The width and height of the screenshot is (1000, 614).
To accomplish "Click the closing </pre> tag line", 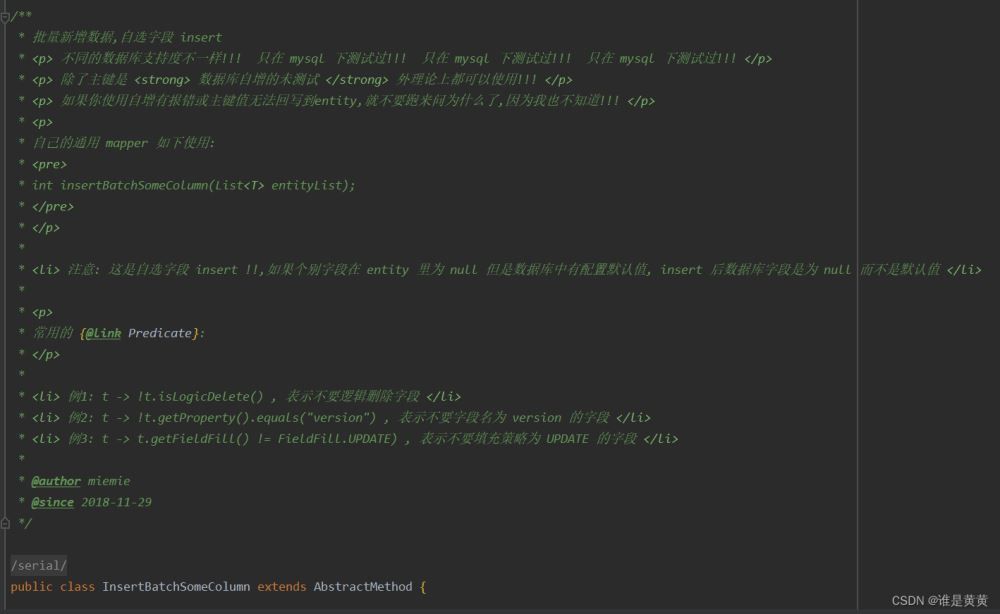I will tap(52, 206).
